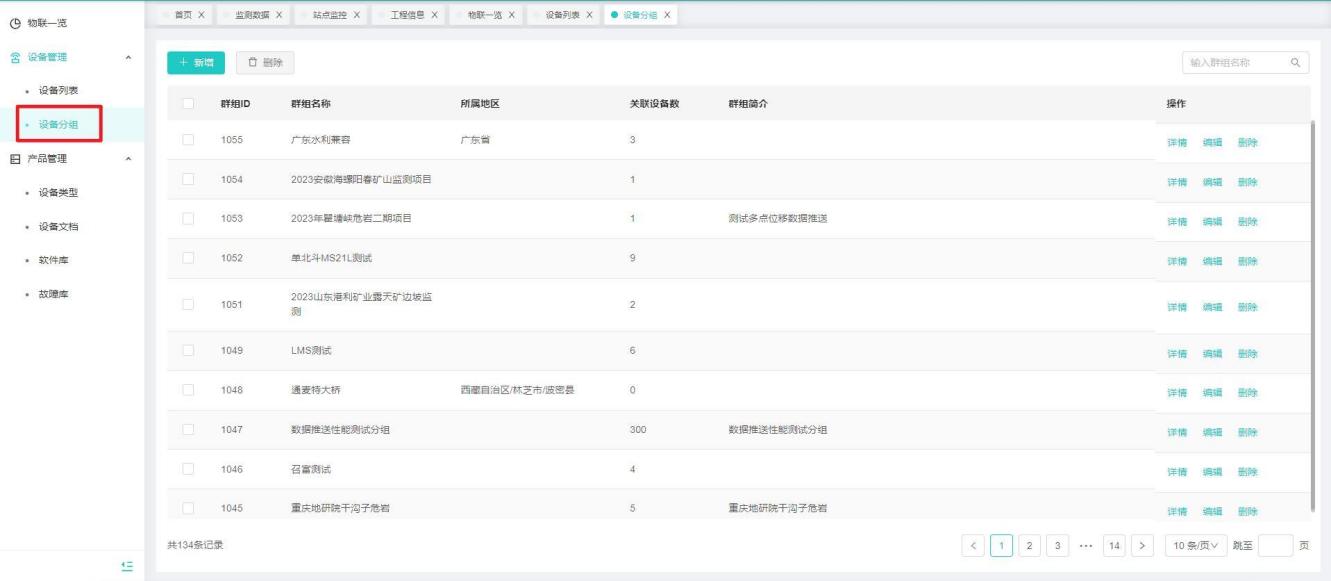This screenshot has height=581, width=1331.
Task: Collapse the 产品管理 sidebar section
Action: click(126, 159)
